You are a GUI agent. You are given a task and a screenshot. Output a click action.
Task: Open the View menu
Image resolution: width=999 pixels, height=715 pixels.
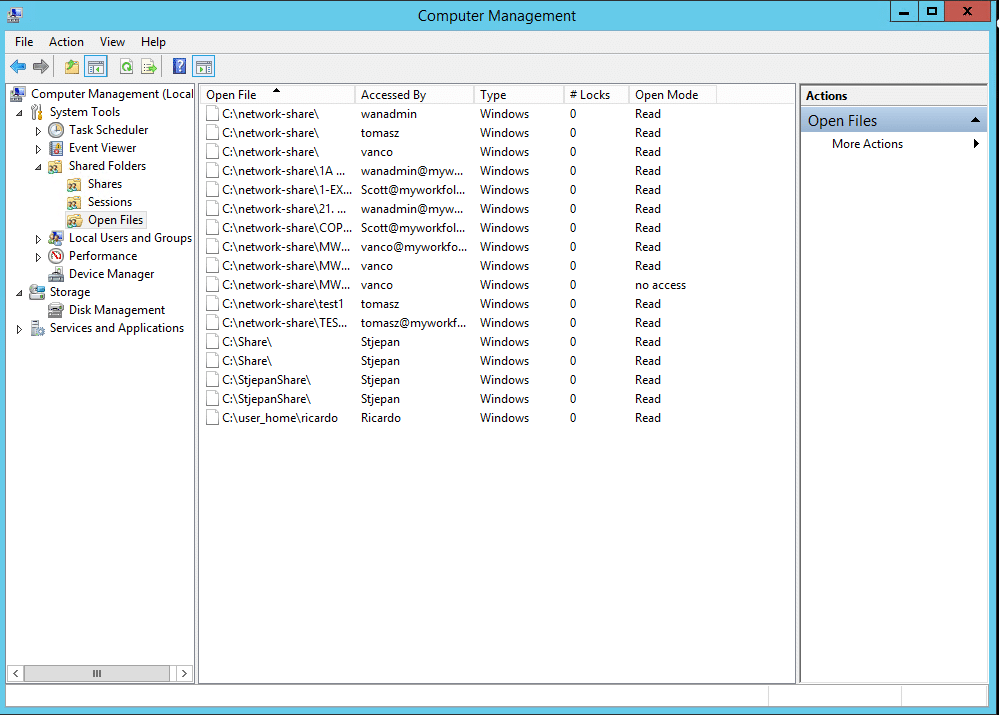[112, 42]
